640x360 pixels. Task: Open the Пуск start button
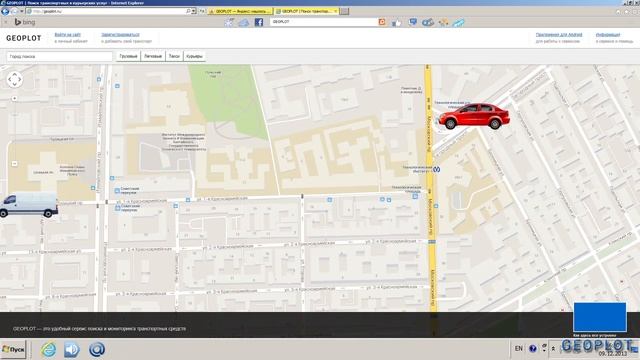click(x=13, y=349)
